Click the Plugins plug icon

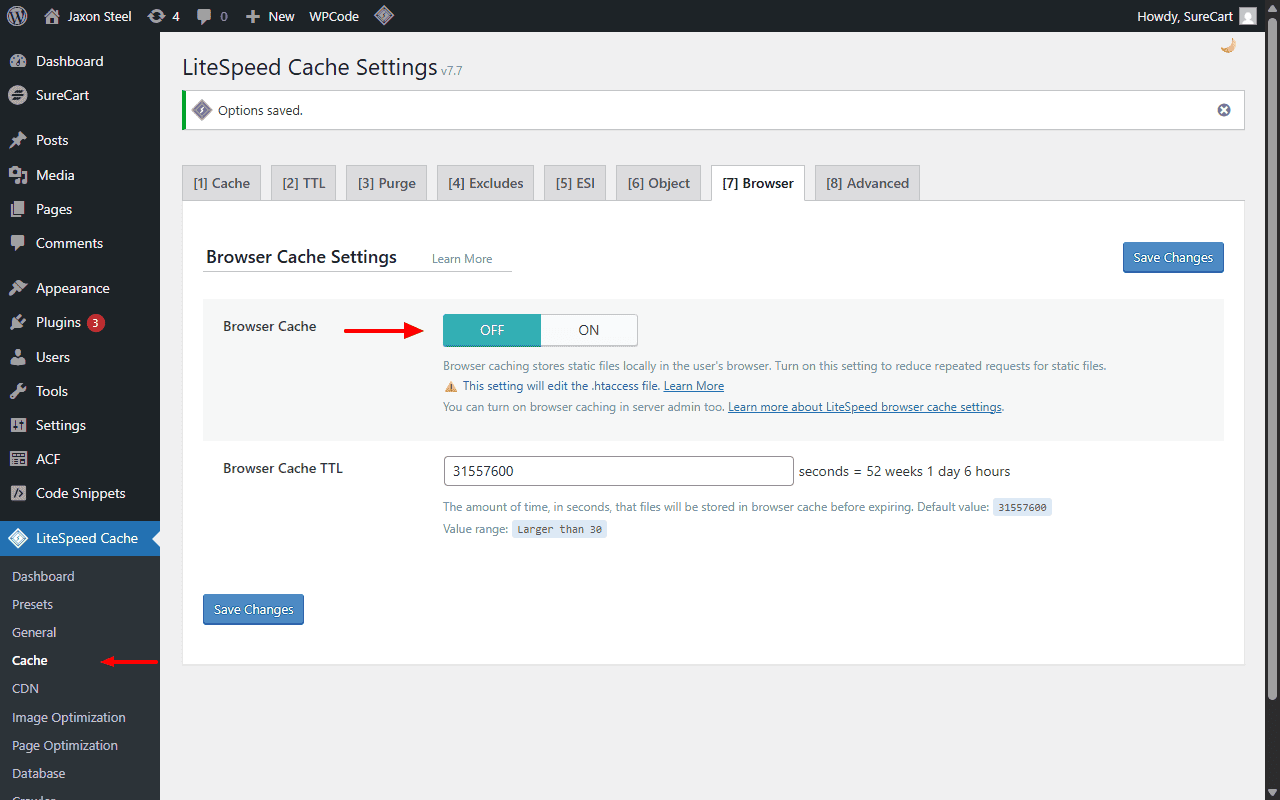tap(18, 322)
